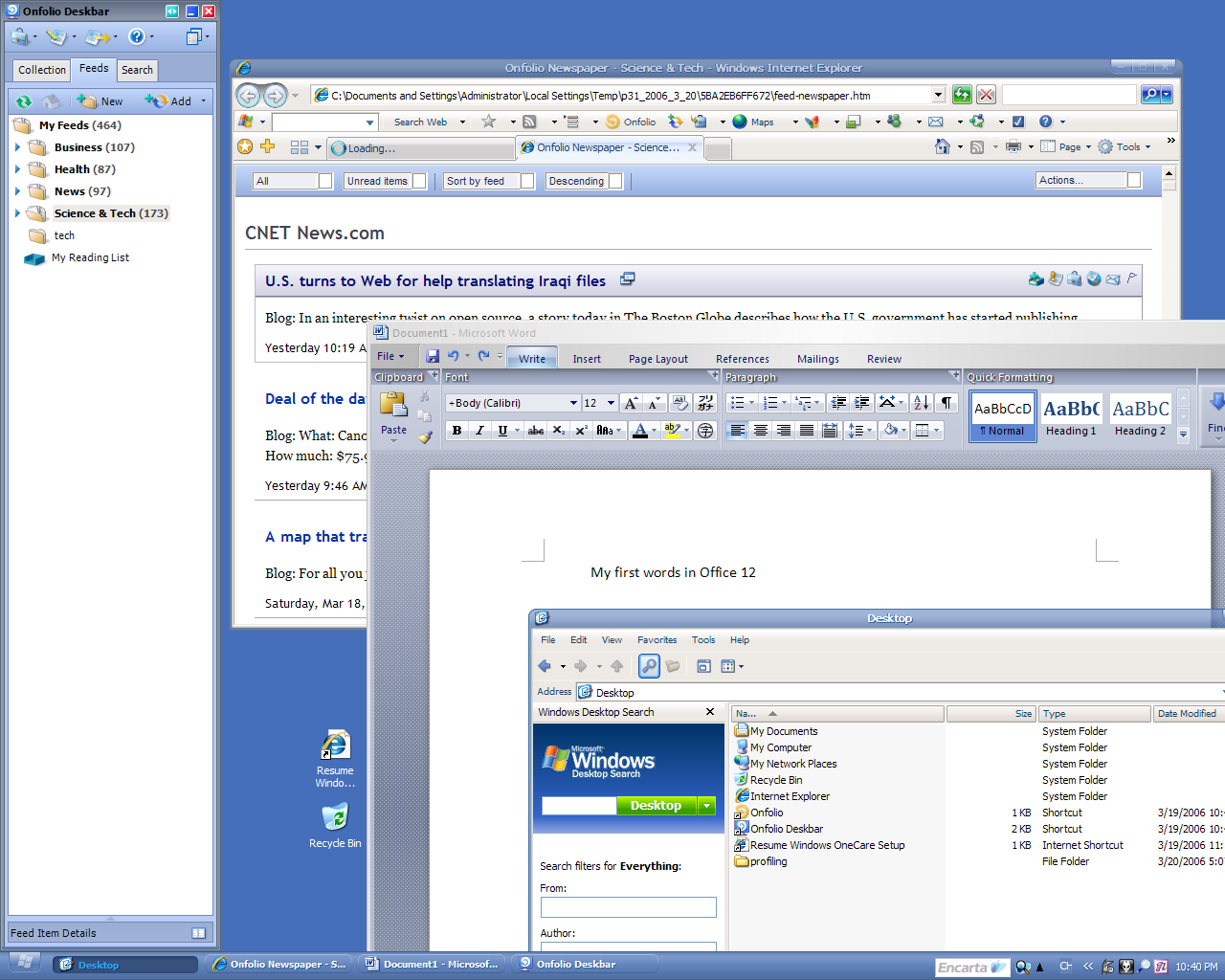Open the Quick Tabs grid icon in IE
The height and width of the screenshot is (980, 1225).
(x=300, y=147)
